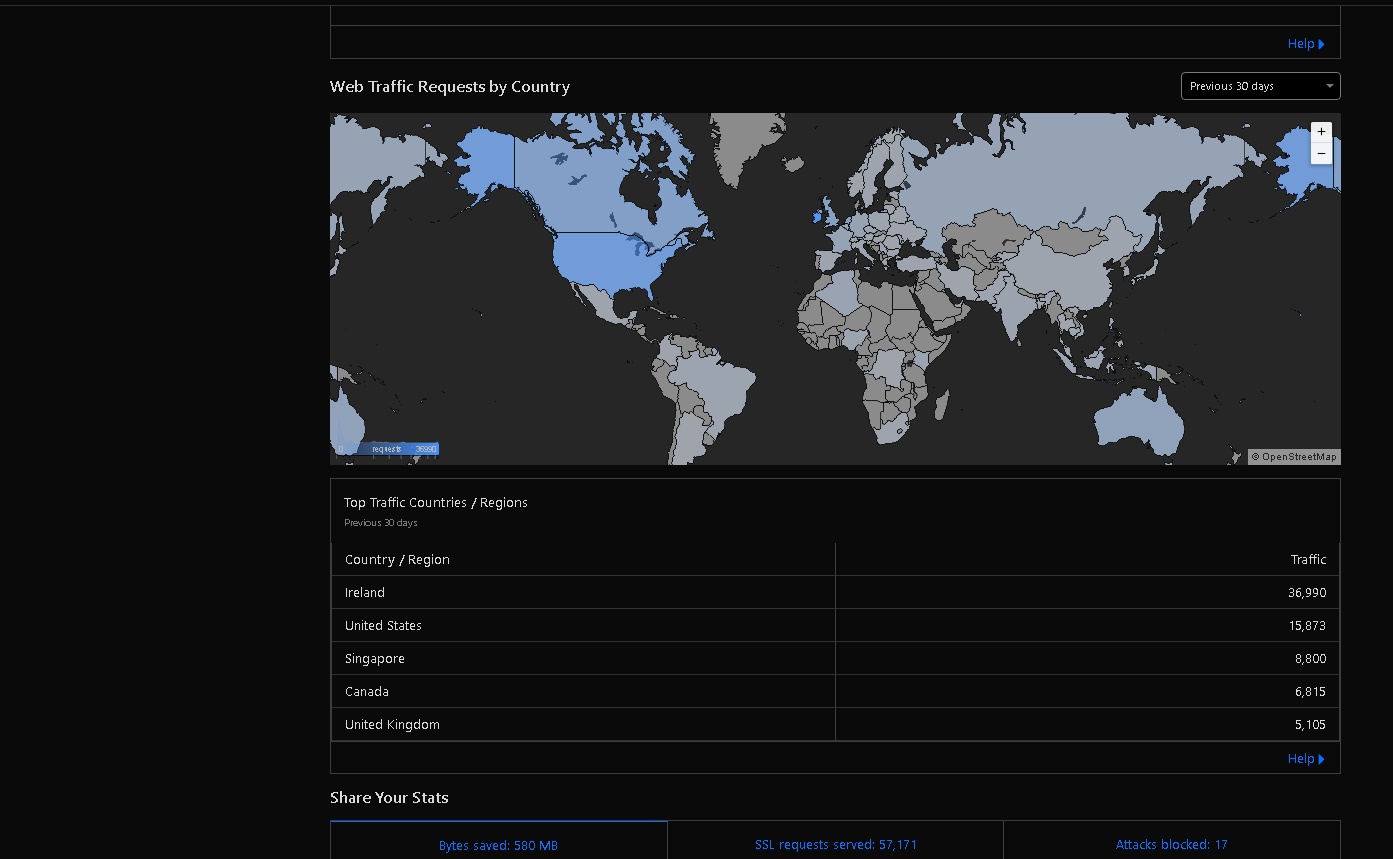Share the SSL requests served: 57,171 stat
The height and width of the screenshot is (859, 1393).
click(x=835, y=845)
